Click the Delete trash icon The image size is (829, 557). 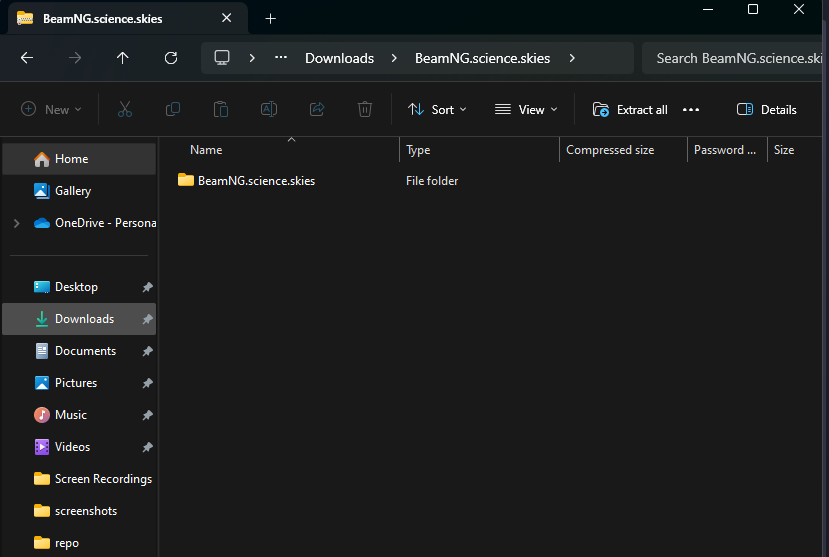tap(366, 109)
